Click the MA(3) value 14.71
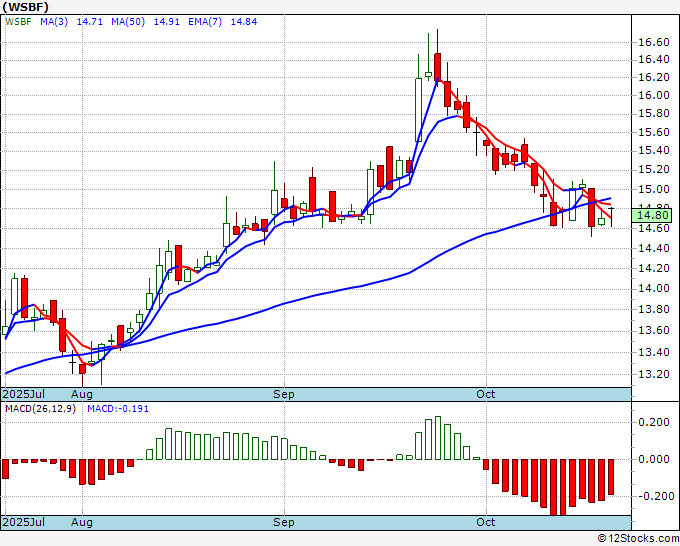680x546 pixels. coord(90,21)
